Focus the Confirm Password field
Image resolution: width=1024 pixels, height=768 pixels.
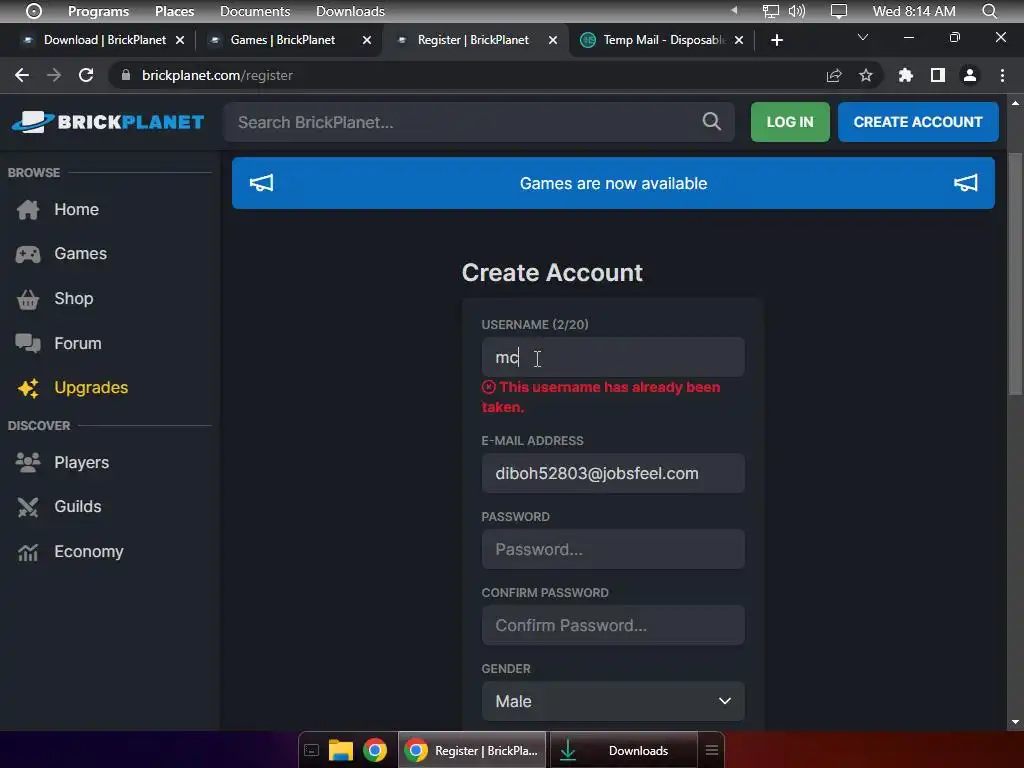613,625
